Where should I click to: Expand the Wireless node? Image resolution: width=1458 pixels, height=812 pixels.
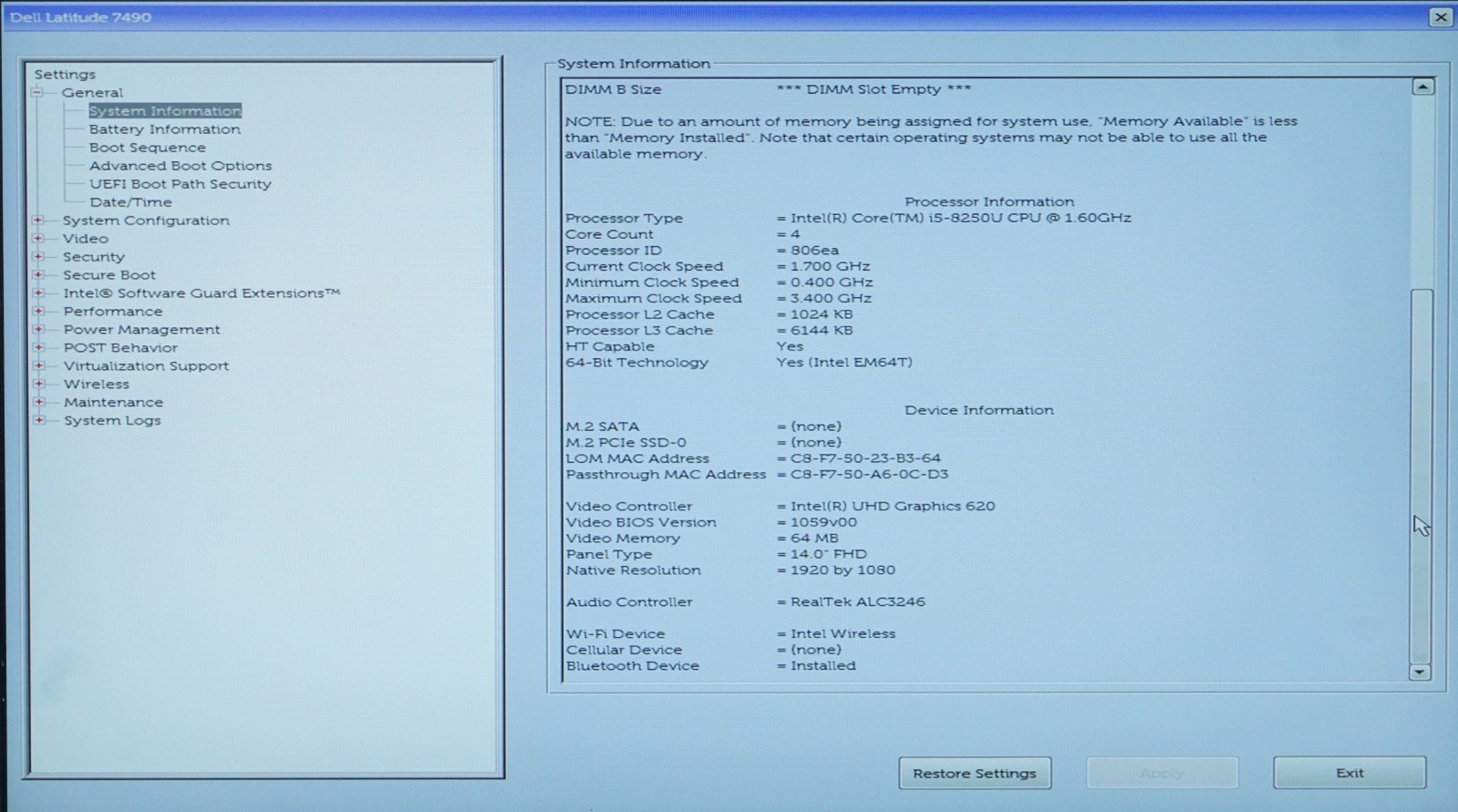[x=37, y=384]
